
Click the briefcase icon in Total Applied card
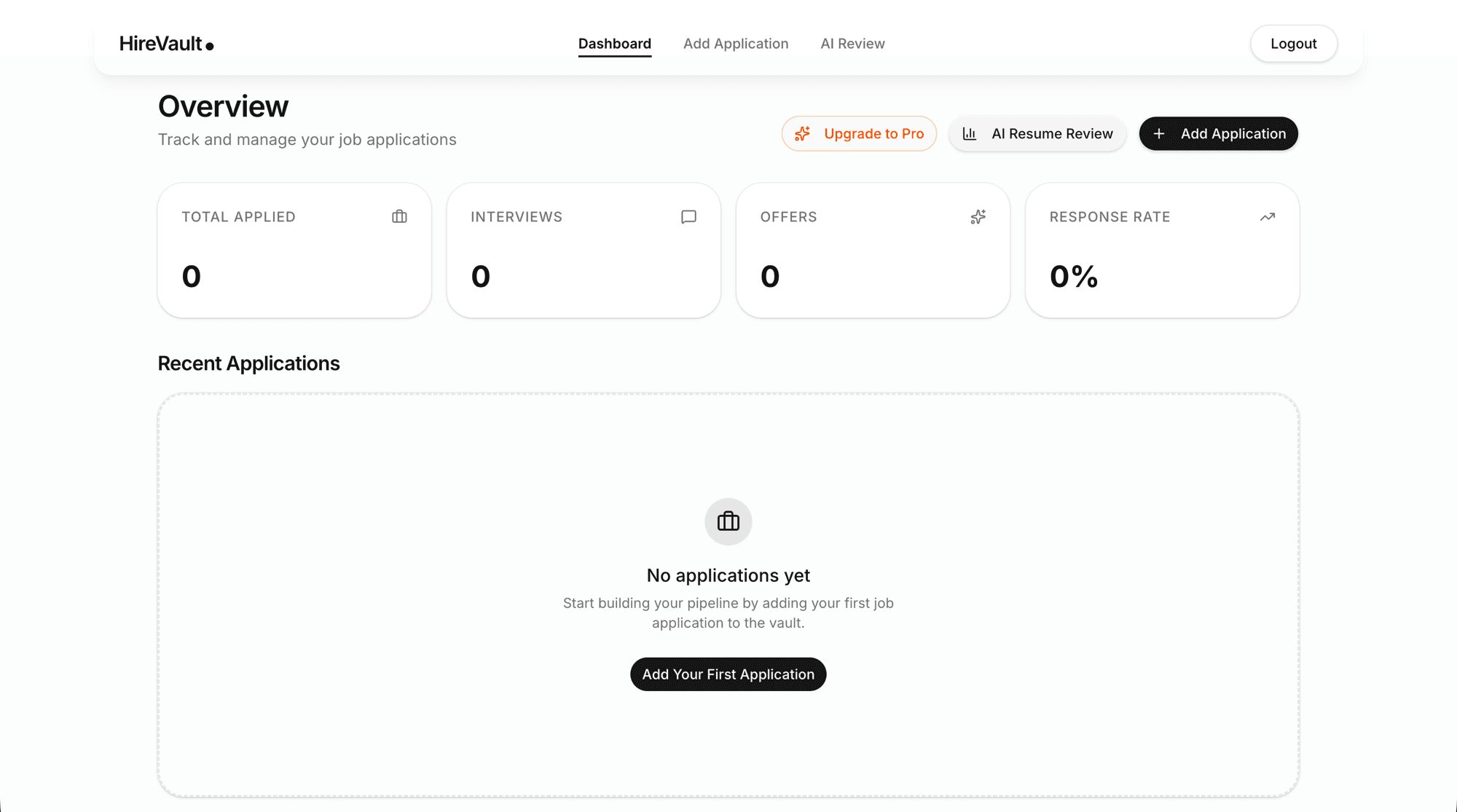tap(399, 216)
